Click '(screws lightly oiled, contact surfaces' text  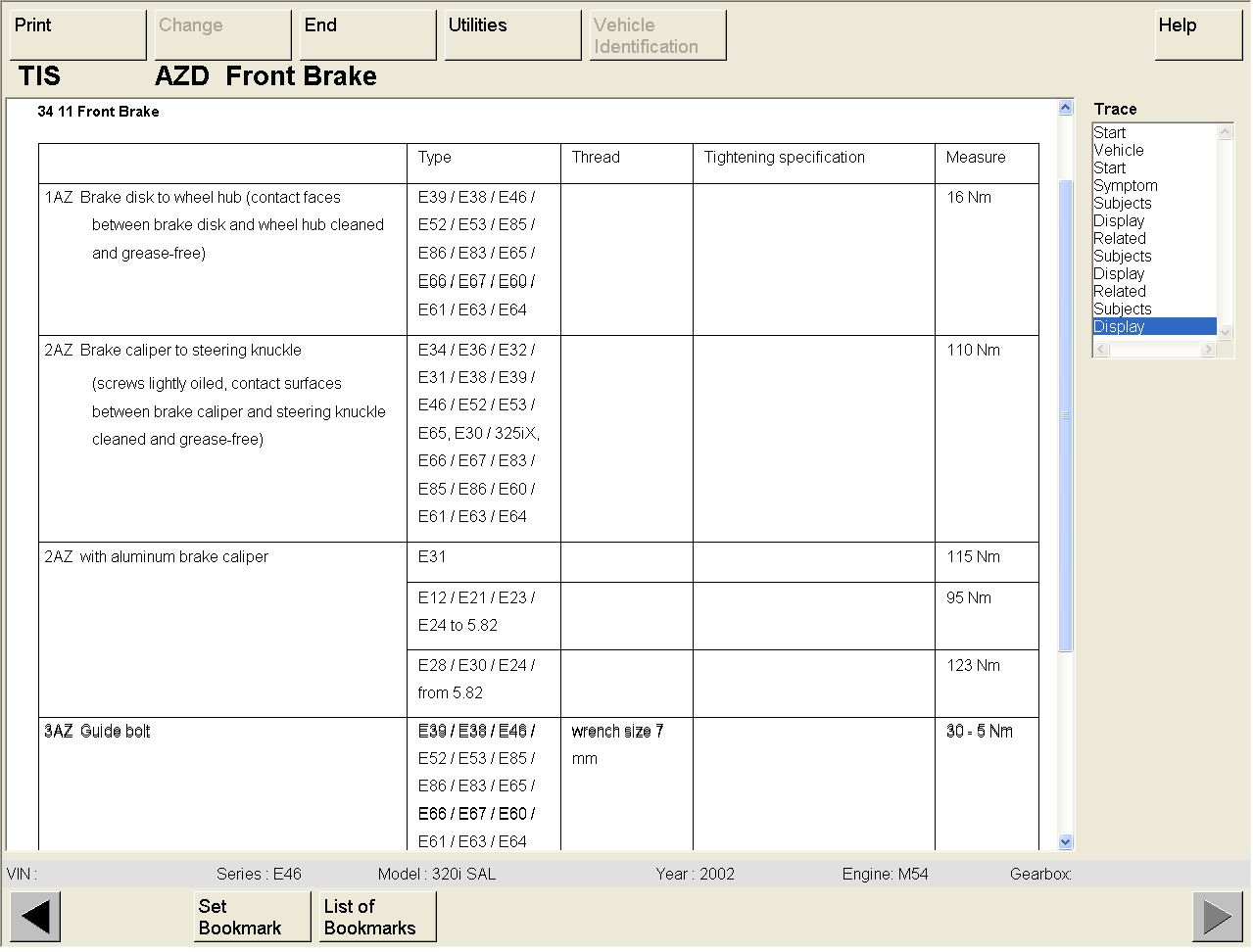tap(217, 384)
